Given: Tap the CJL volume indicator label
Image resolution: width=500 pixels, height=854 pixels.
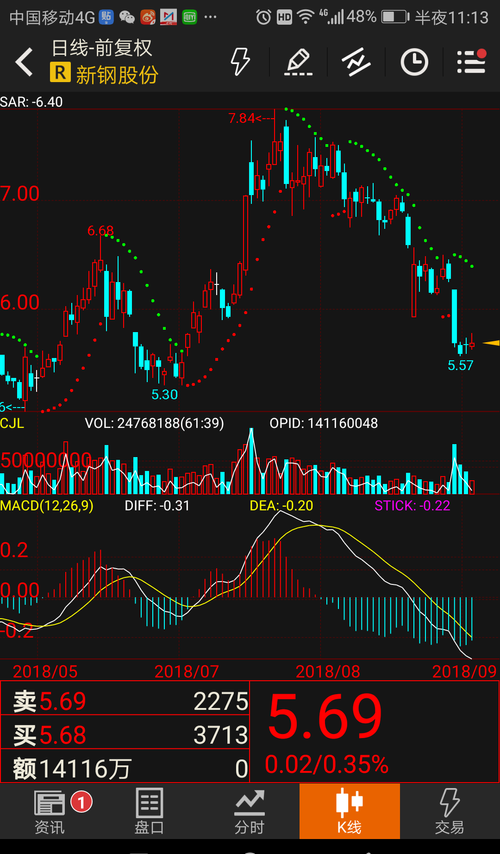Looking at the screenshot, I should [x=11, y=423].
